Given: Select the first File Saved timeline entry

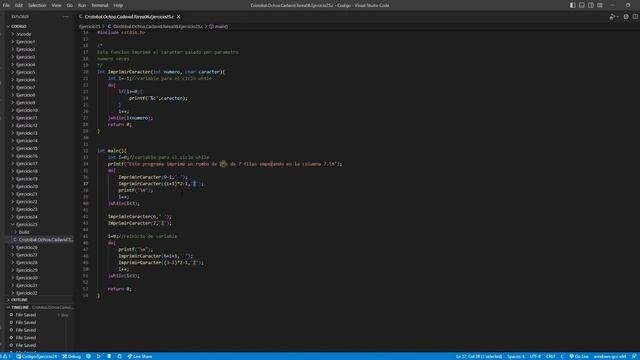Looking at the screenshot, I should 26,315.
